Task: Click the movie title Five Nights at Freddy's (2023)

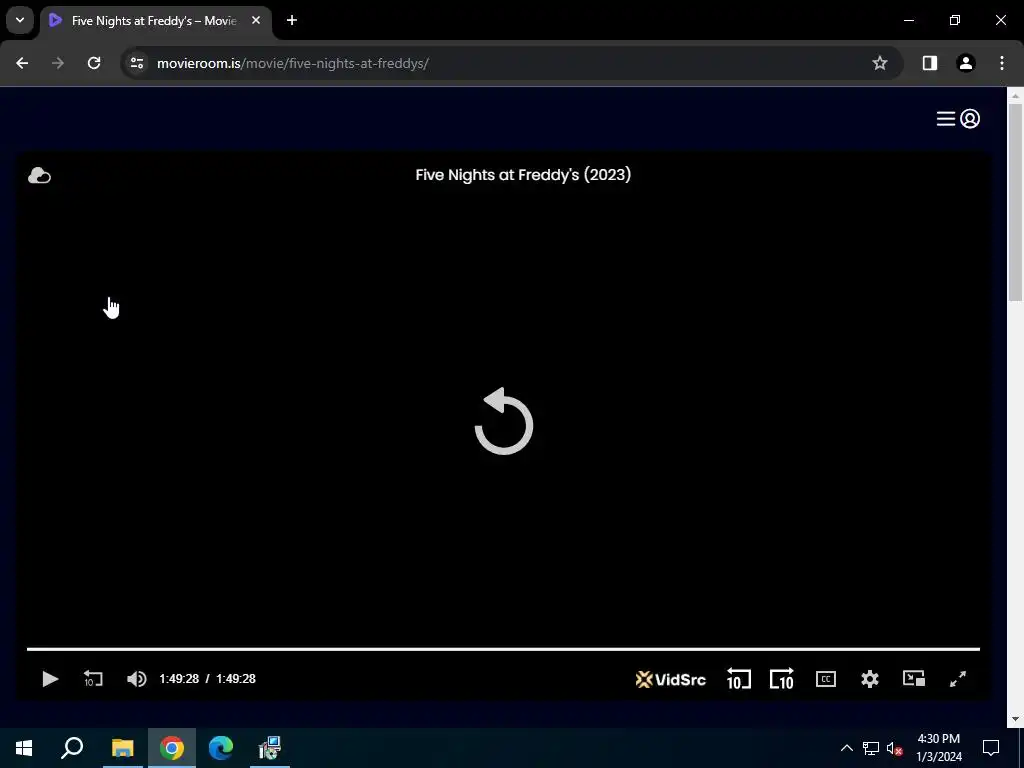Action: click(523, 175)
